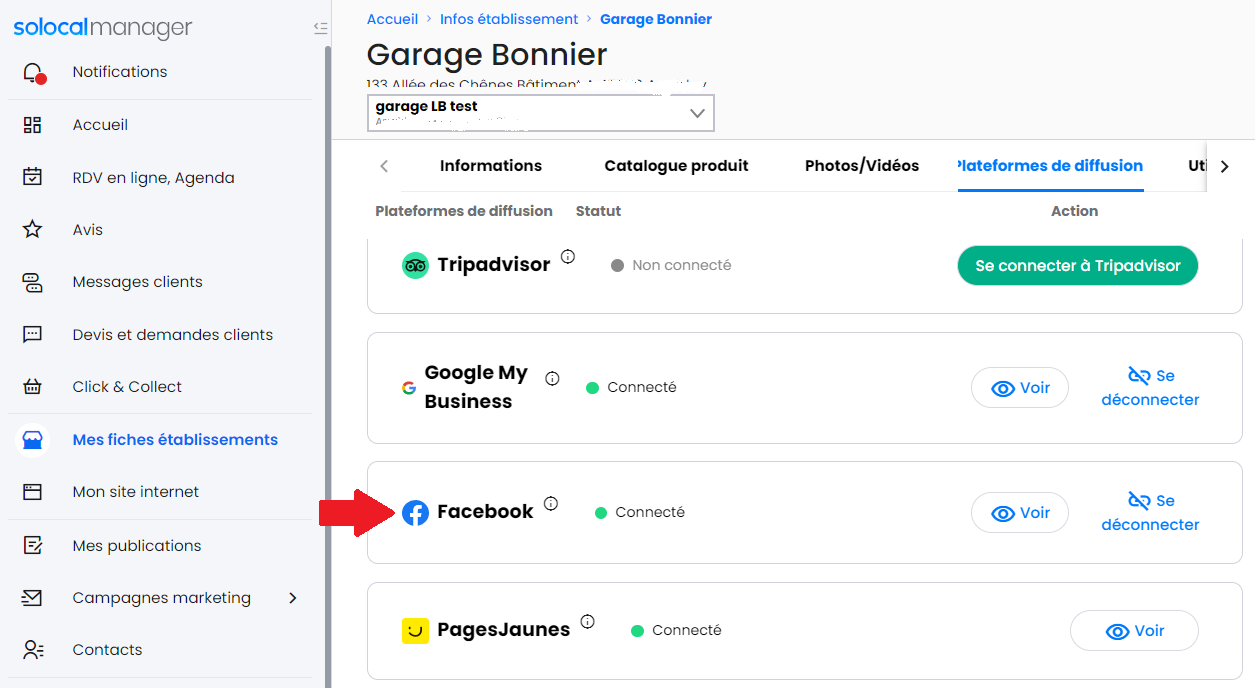Click the PagesJaunes 'Connecté' status

677,631
